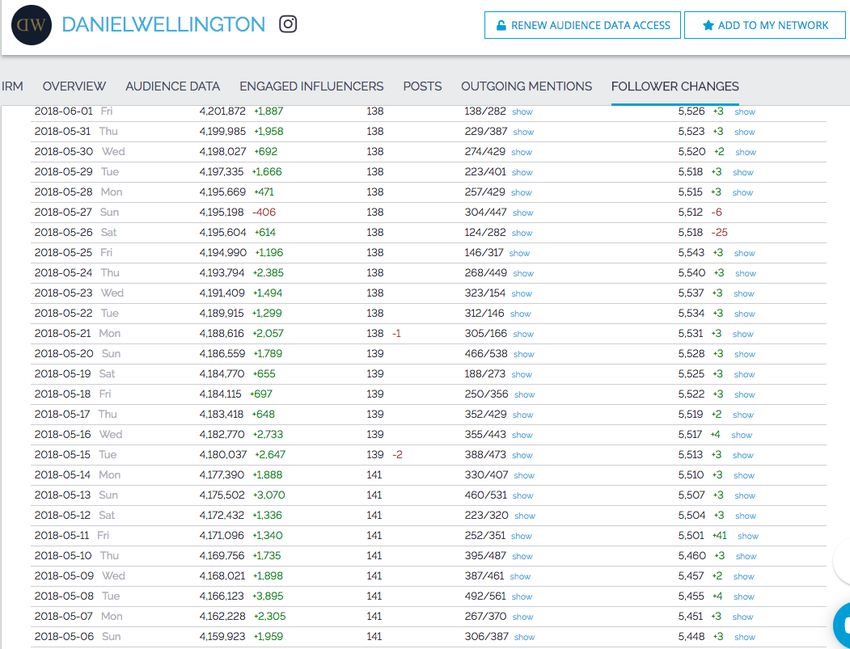Select the +3,895 follower change
This screenshot has height=649, width=850.
point(268,596)
